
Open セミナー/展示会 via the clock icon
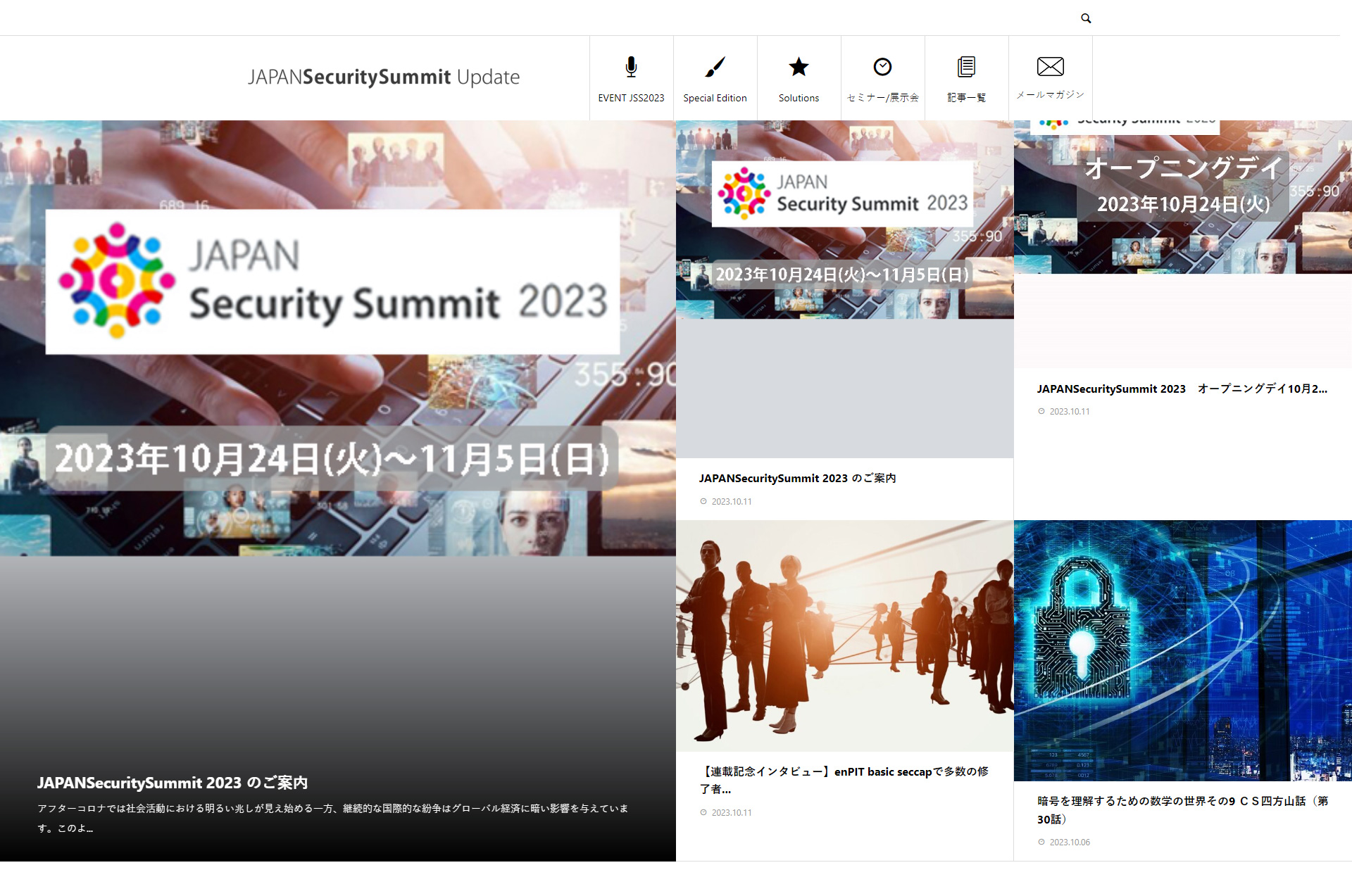point(882,67)
